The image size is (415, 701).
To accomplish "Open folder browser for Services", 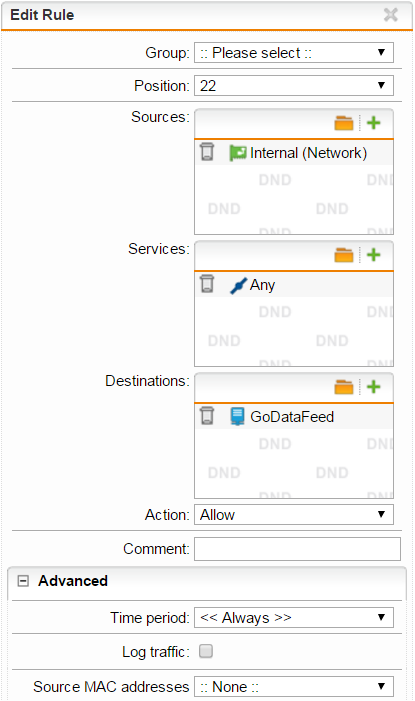I will tap(343, 255).
